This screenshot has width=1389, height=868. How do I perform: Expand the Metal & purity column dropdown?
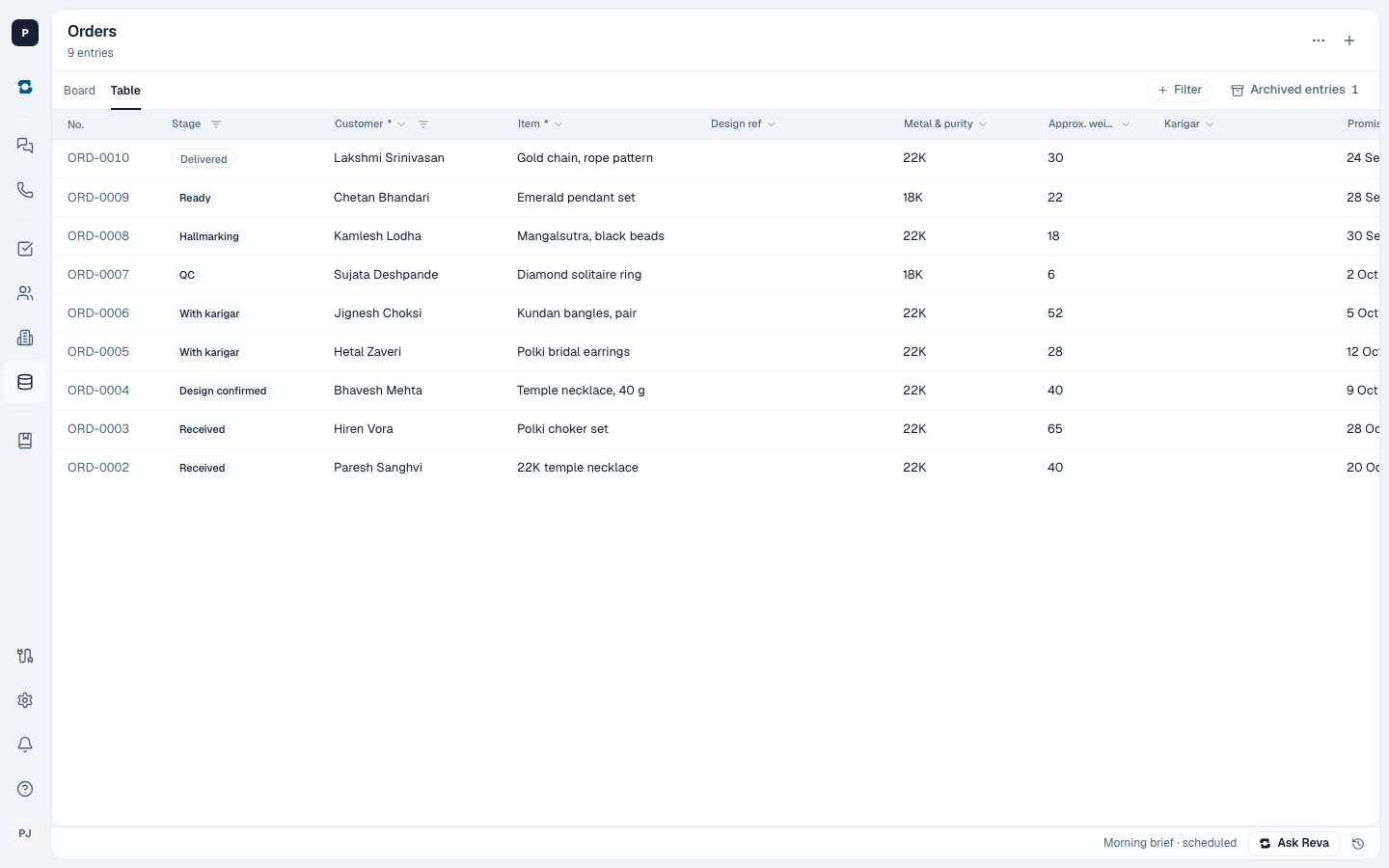coord(983,124)
